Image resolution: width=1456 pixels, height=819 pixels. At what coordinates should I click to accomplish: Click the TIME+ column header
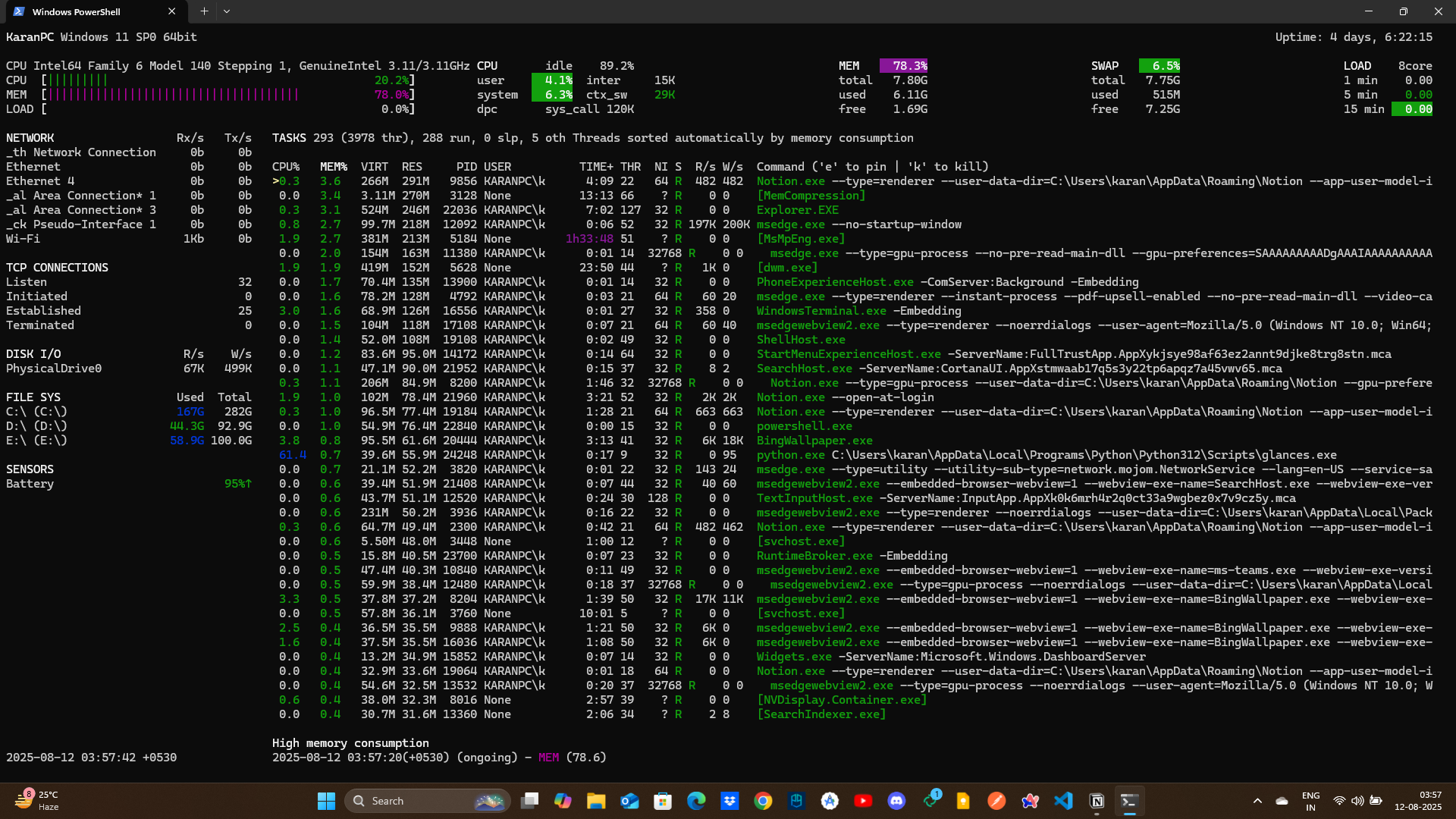click(596, 167)
